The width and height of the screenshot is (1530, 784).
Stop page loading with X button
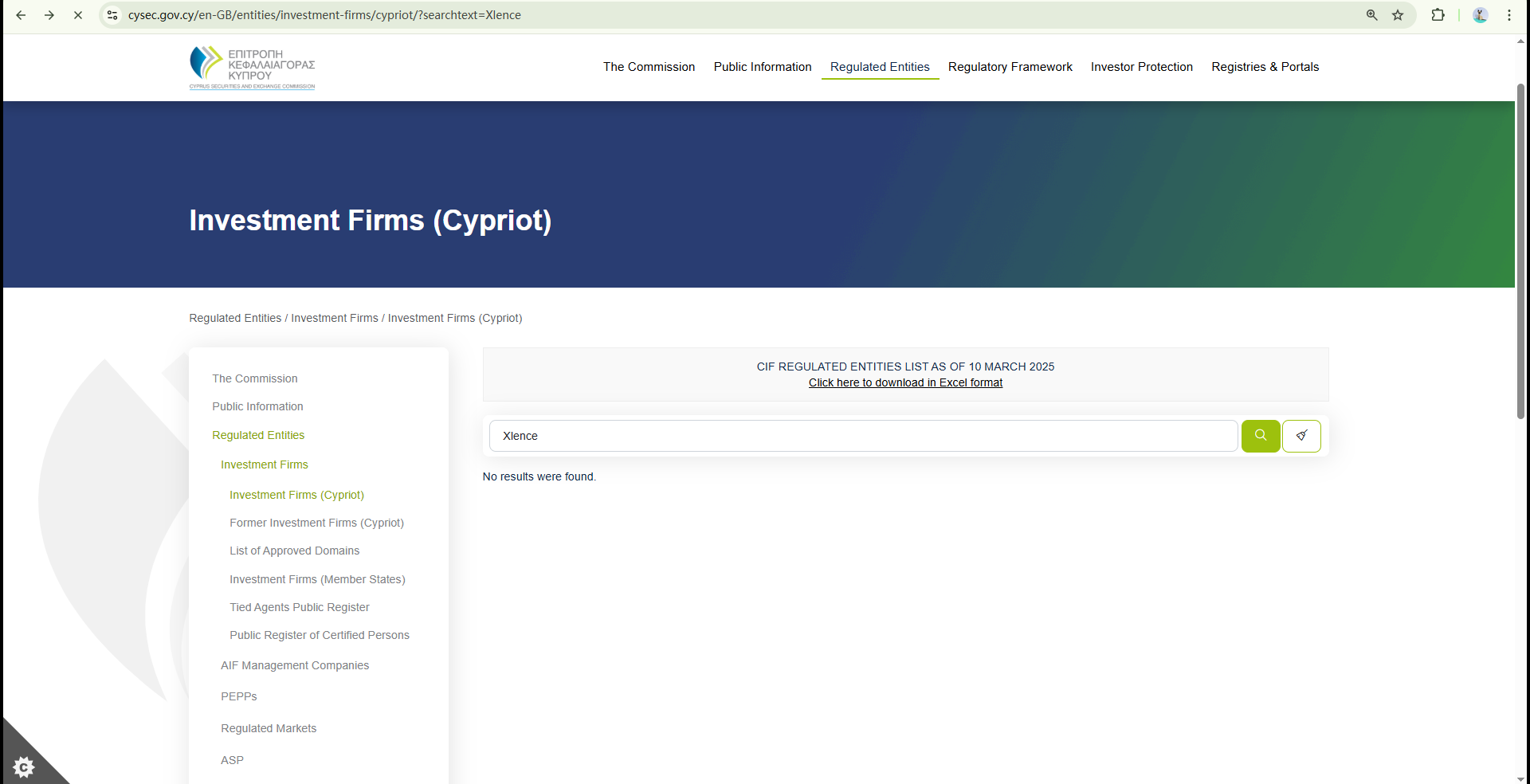tap(78, 15)
